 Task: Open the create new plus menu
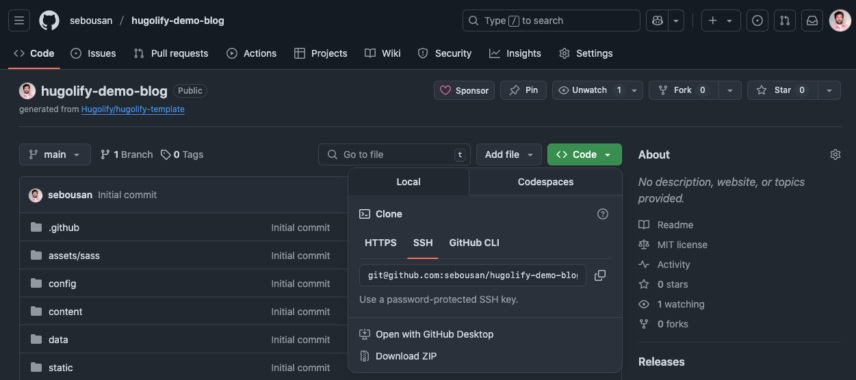[x=721, y=21]
